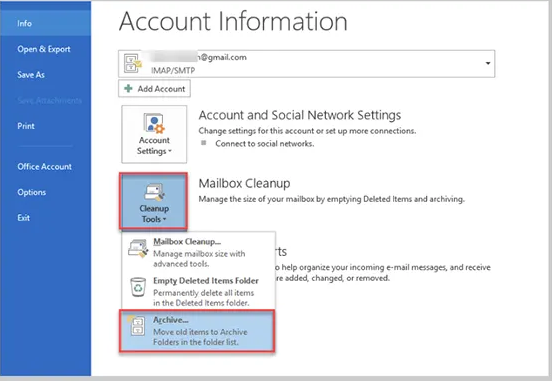Click the Account Information title

point(233,21)
